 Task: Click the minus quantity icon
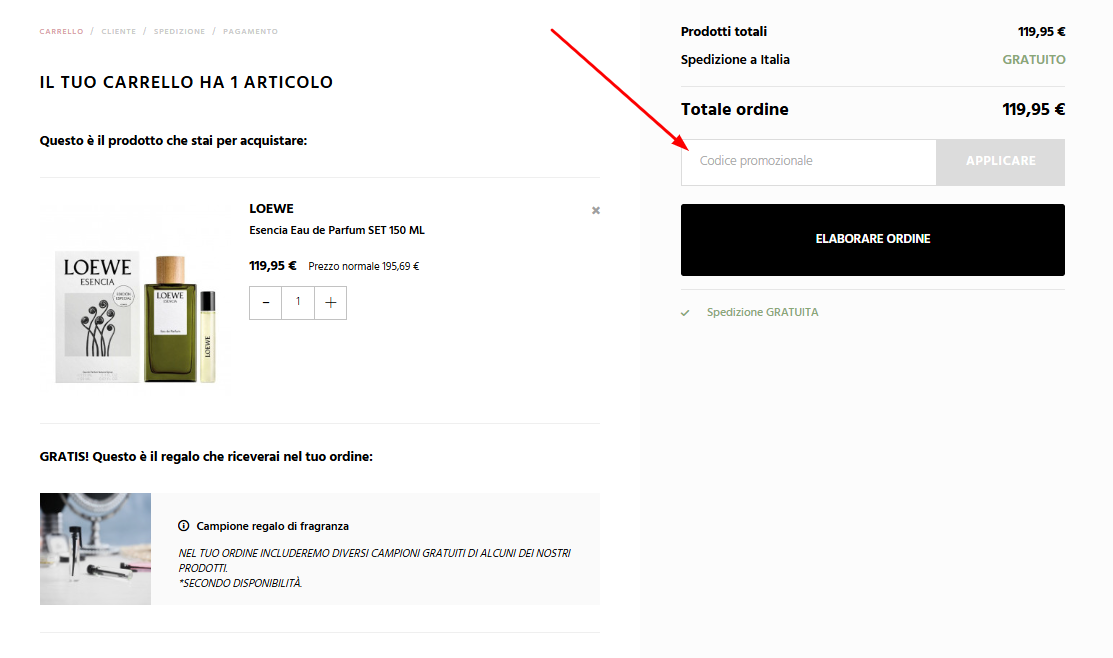click(x=265, y=302)
